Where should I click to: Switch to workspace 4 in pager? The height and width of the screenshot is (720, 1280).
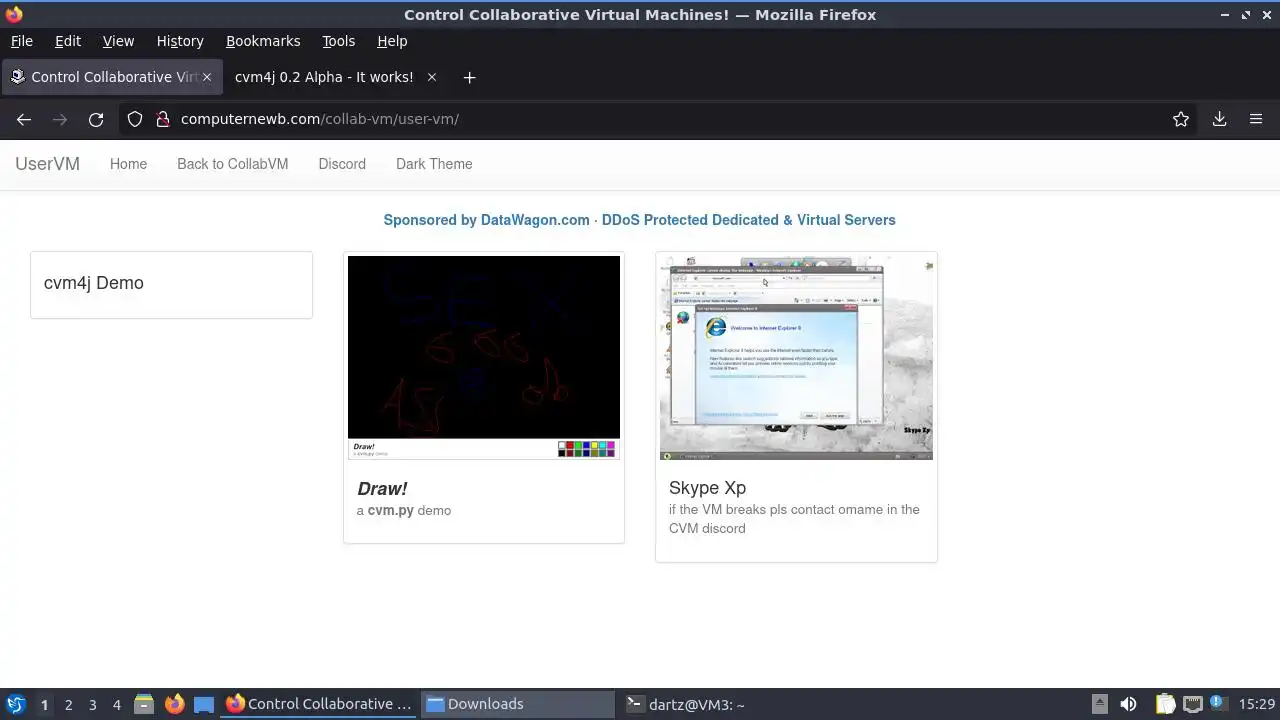click(x=116, y=705)
